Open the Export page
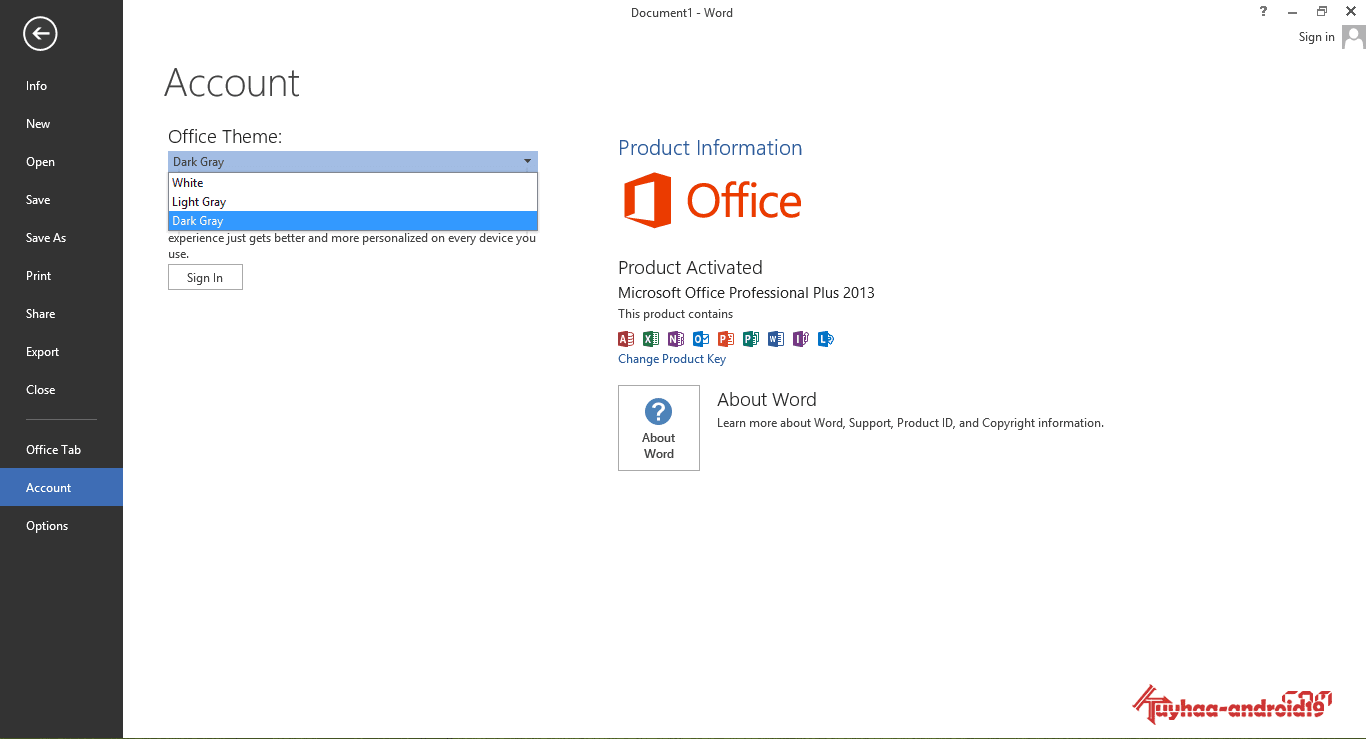Screen dimensions: 1366x739 coord(61,352)
